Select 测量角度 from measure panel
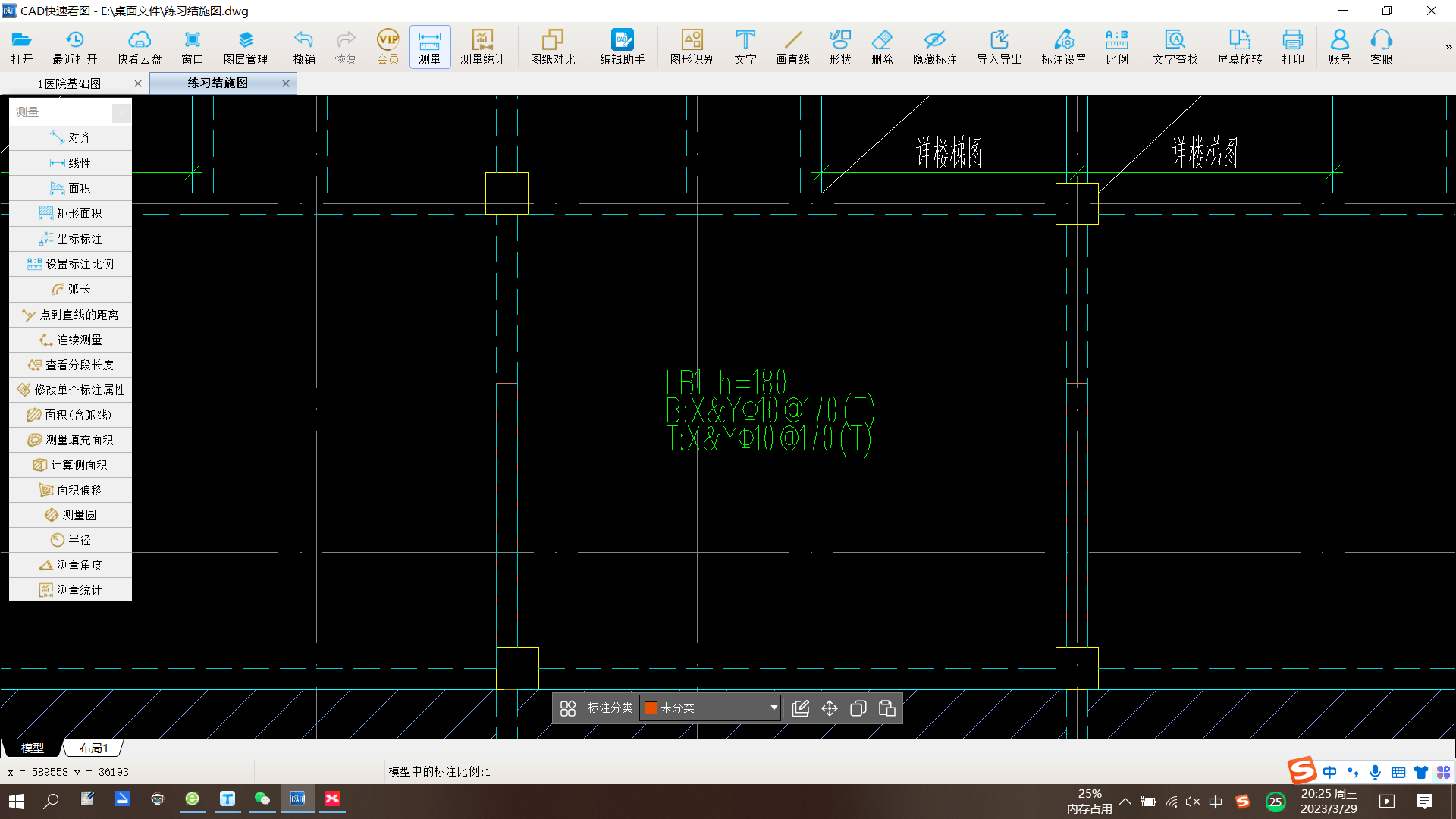The height and width of the screenshot is (819, 1456). (71, 565)
